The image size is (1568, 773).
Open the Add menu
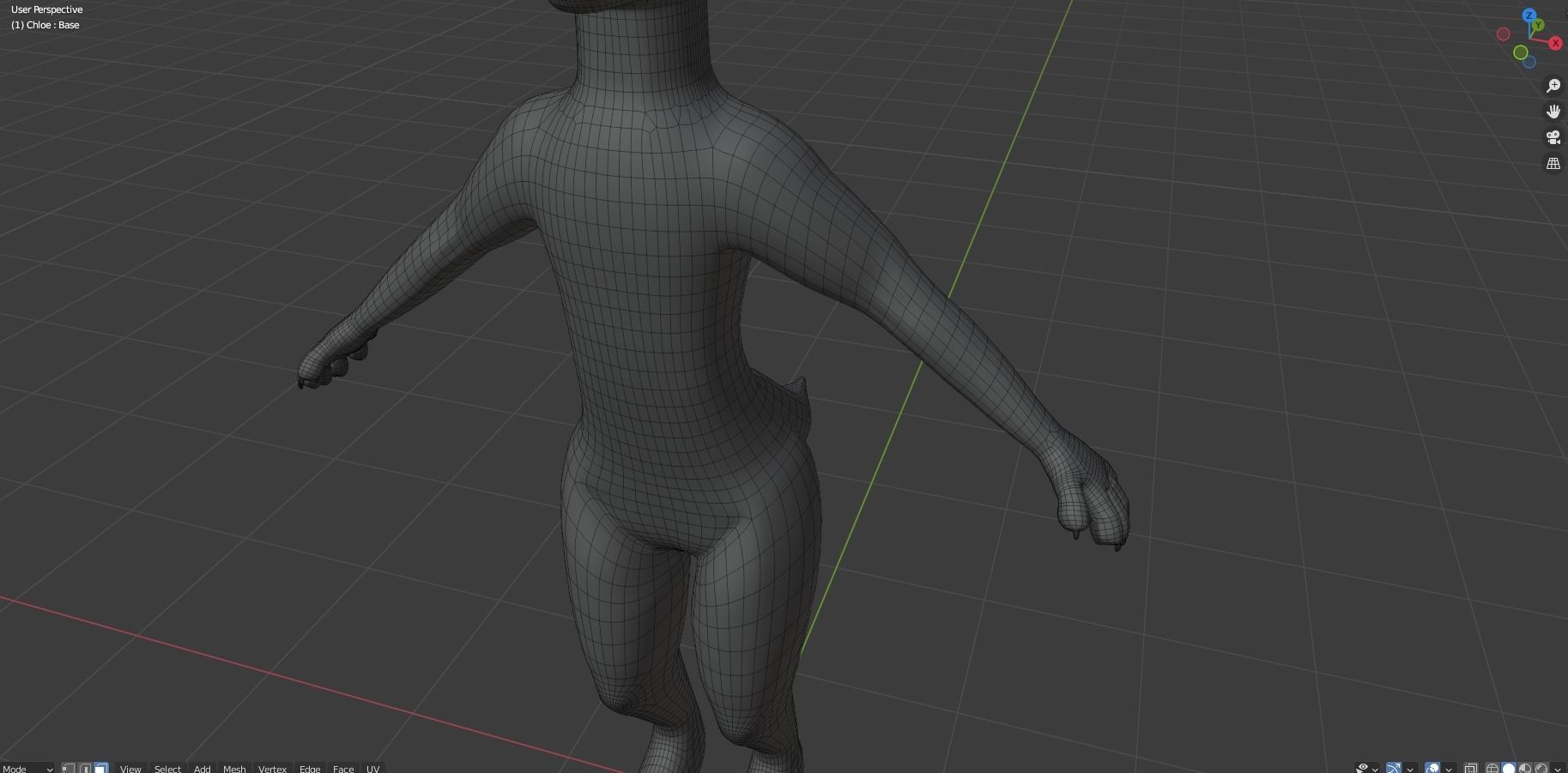click(203, 768)
